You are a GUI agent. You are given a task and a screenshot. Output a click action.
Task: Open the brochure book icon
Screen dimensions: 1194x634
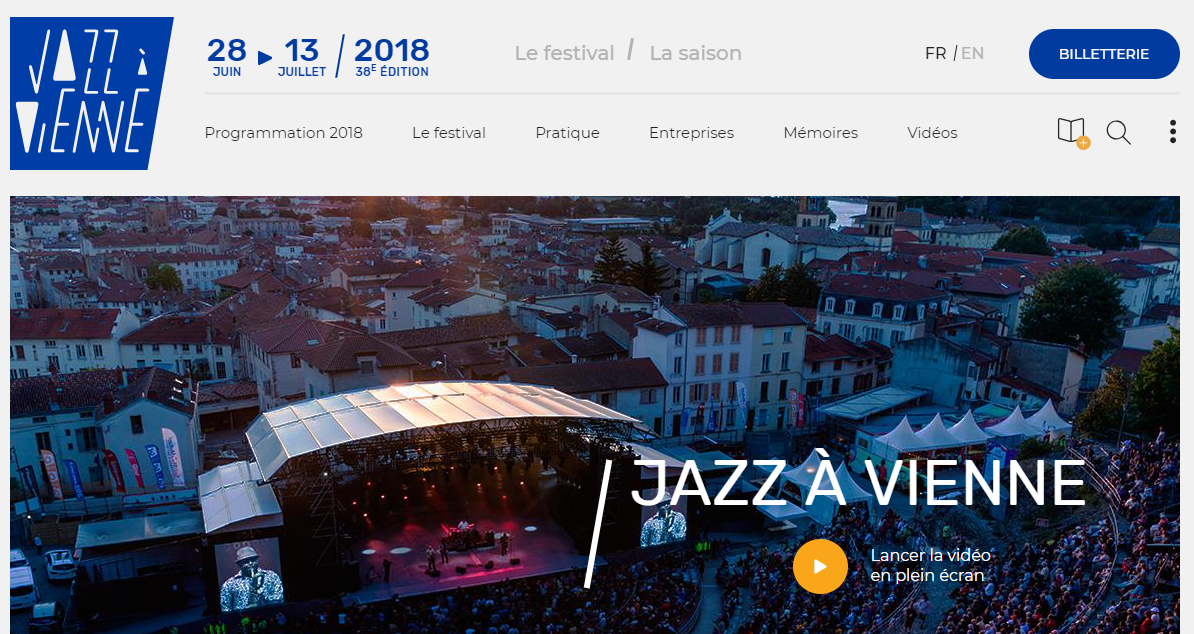[1073, 132]
